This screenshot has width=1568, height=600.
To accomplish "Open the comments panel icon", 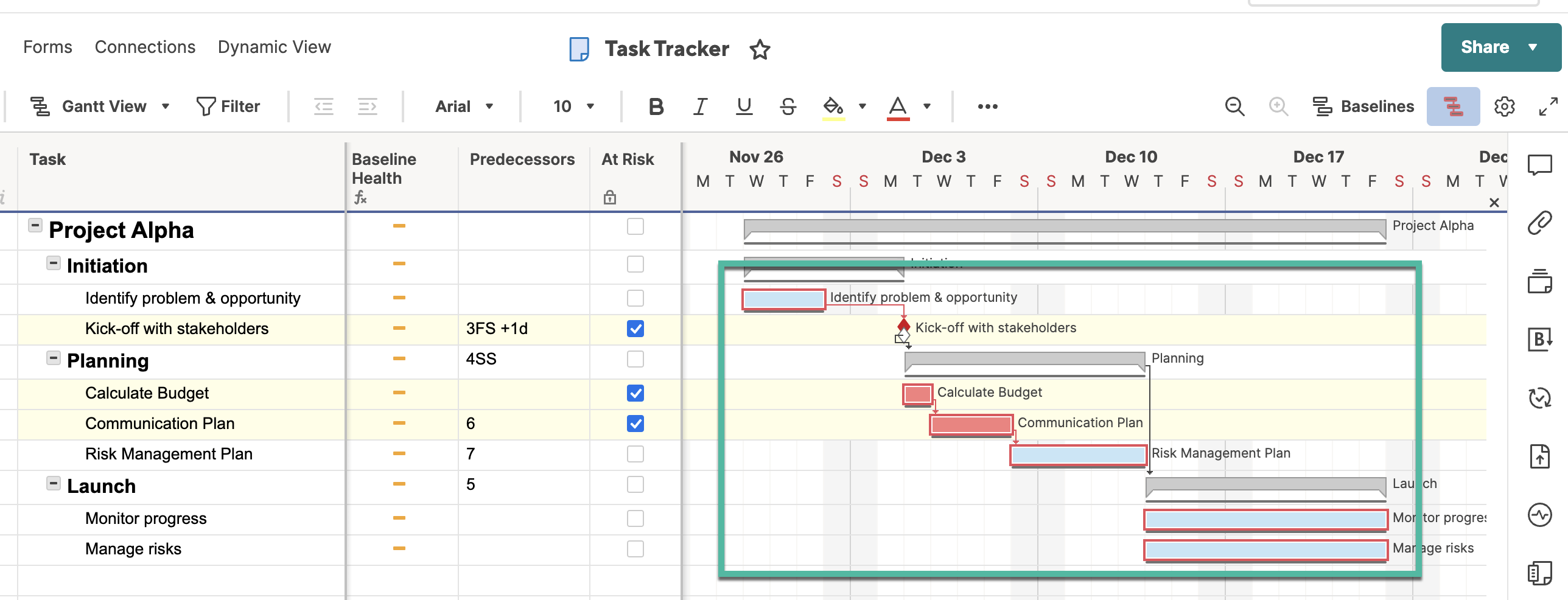I will pos(1539,165).
